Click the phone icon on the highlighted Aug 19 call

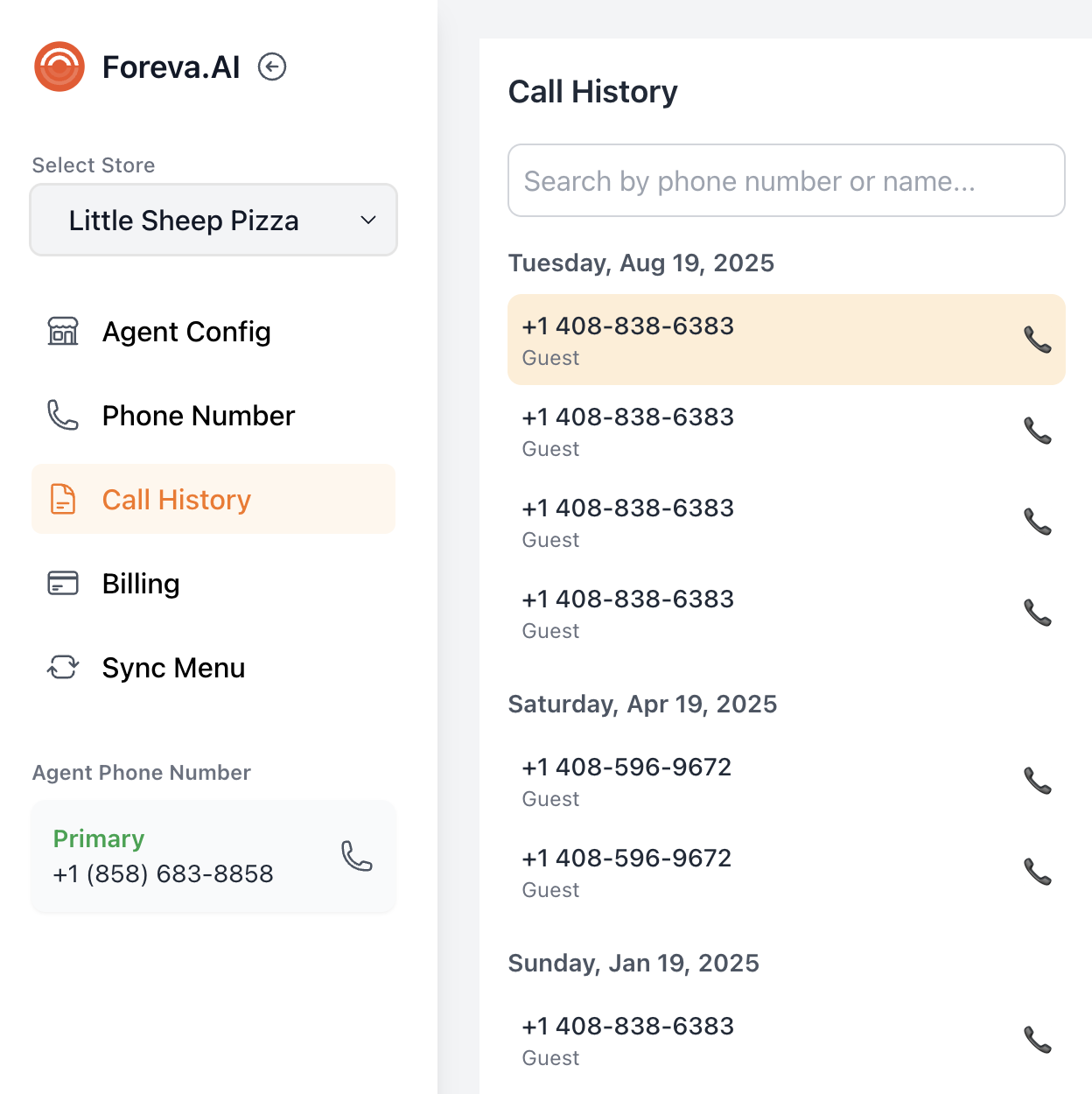tap(1038, 340)
